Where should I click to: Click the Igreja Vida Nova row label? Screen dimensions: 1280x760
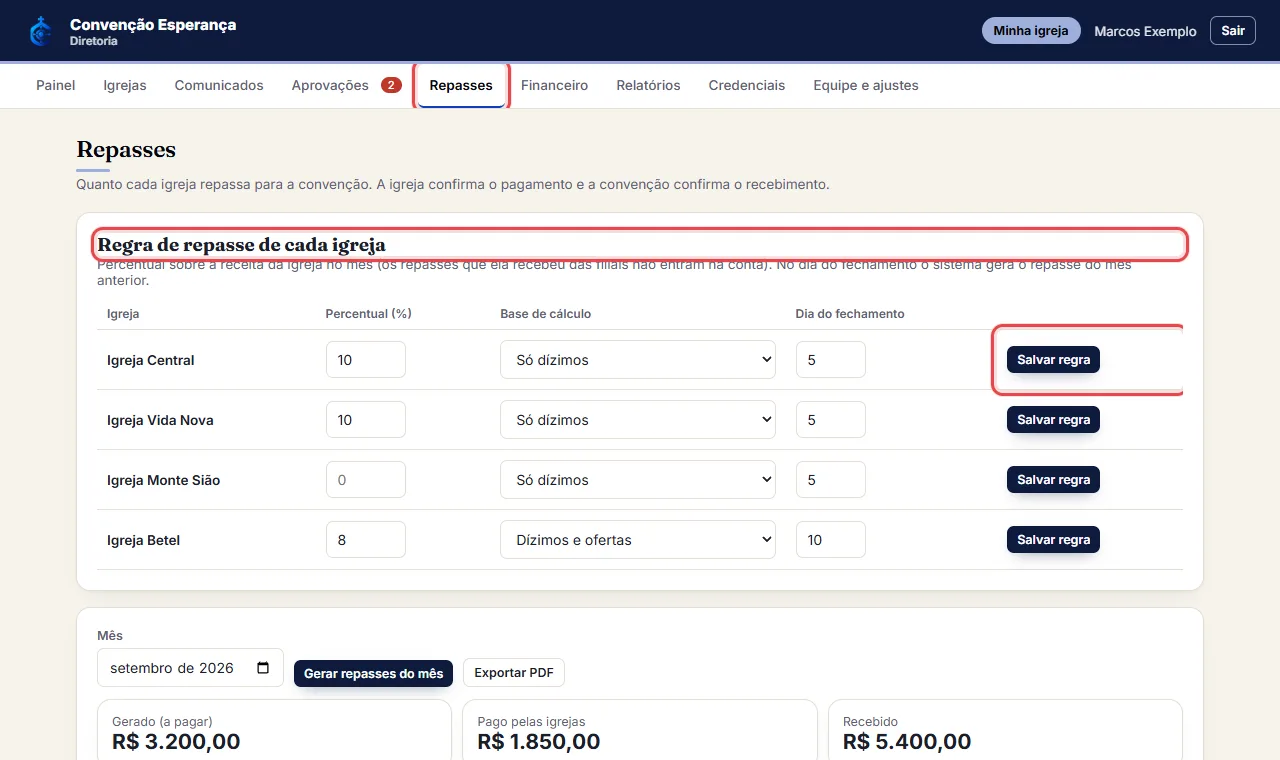(x=160, y=420)
